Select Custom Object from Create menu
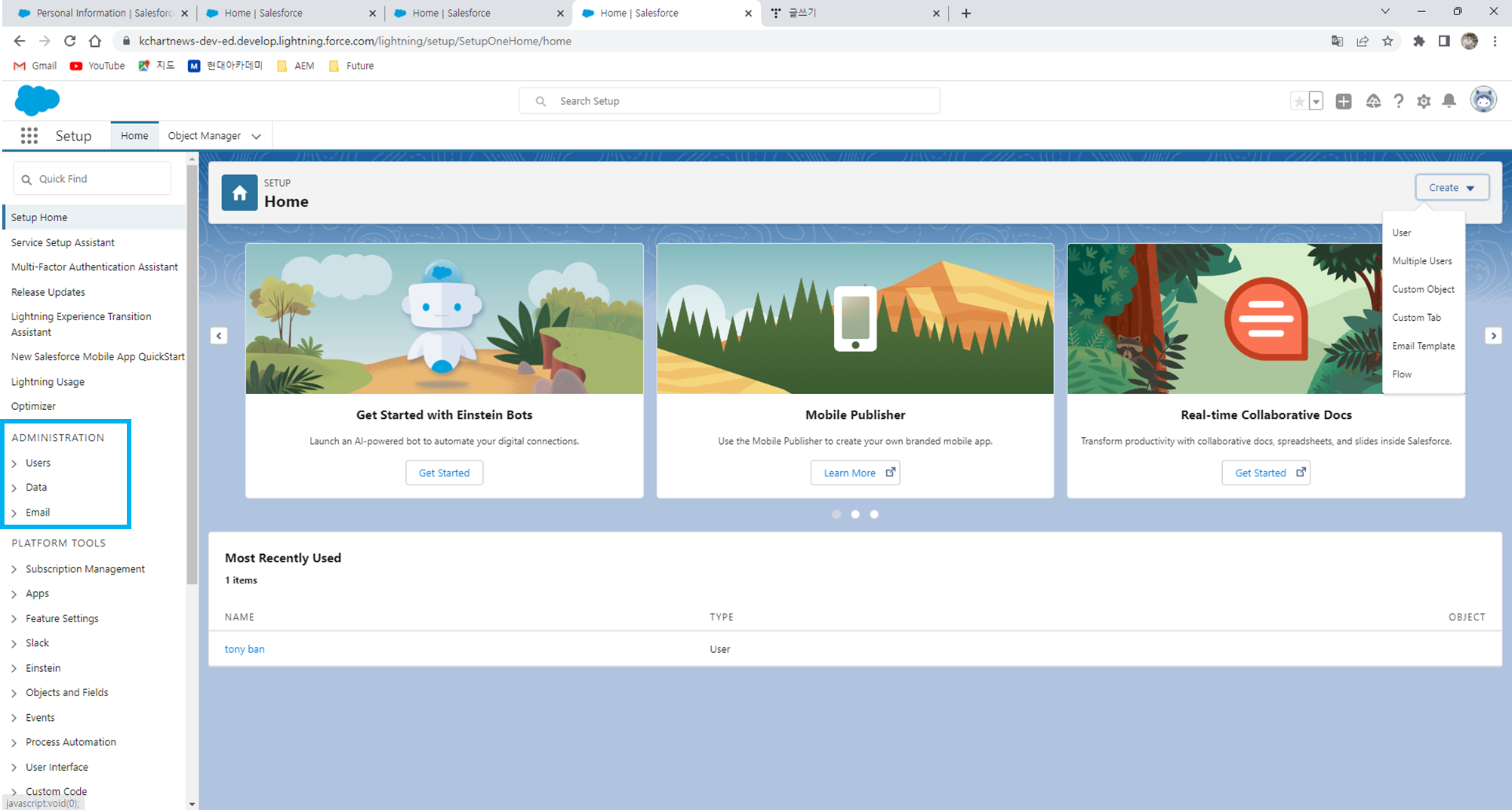Image resolution: width=1512 pixels, height=810 pixels. (1423, 289)
